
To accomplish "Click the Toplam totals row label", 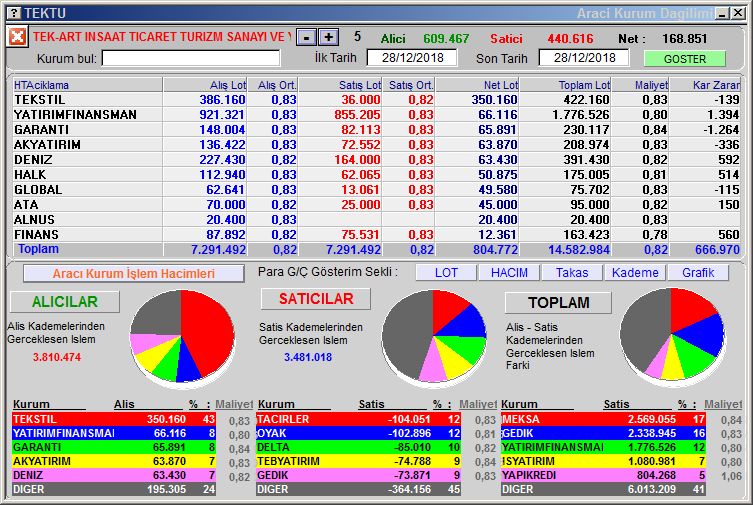I will coord(38,249).
